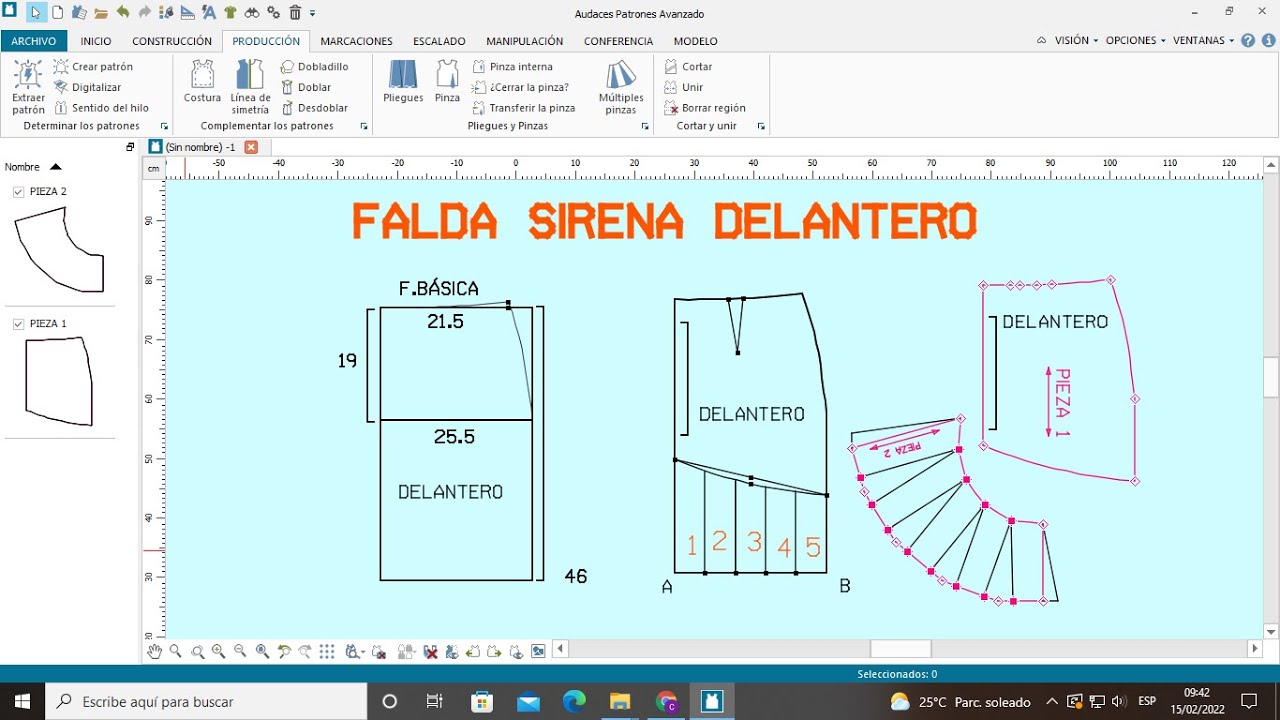Switch to the MODELO tab
Viewport: 1280px width, 720px height.
[695, 41]
